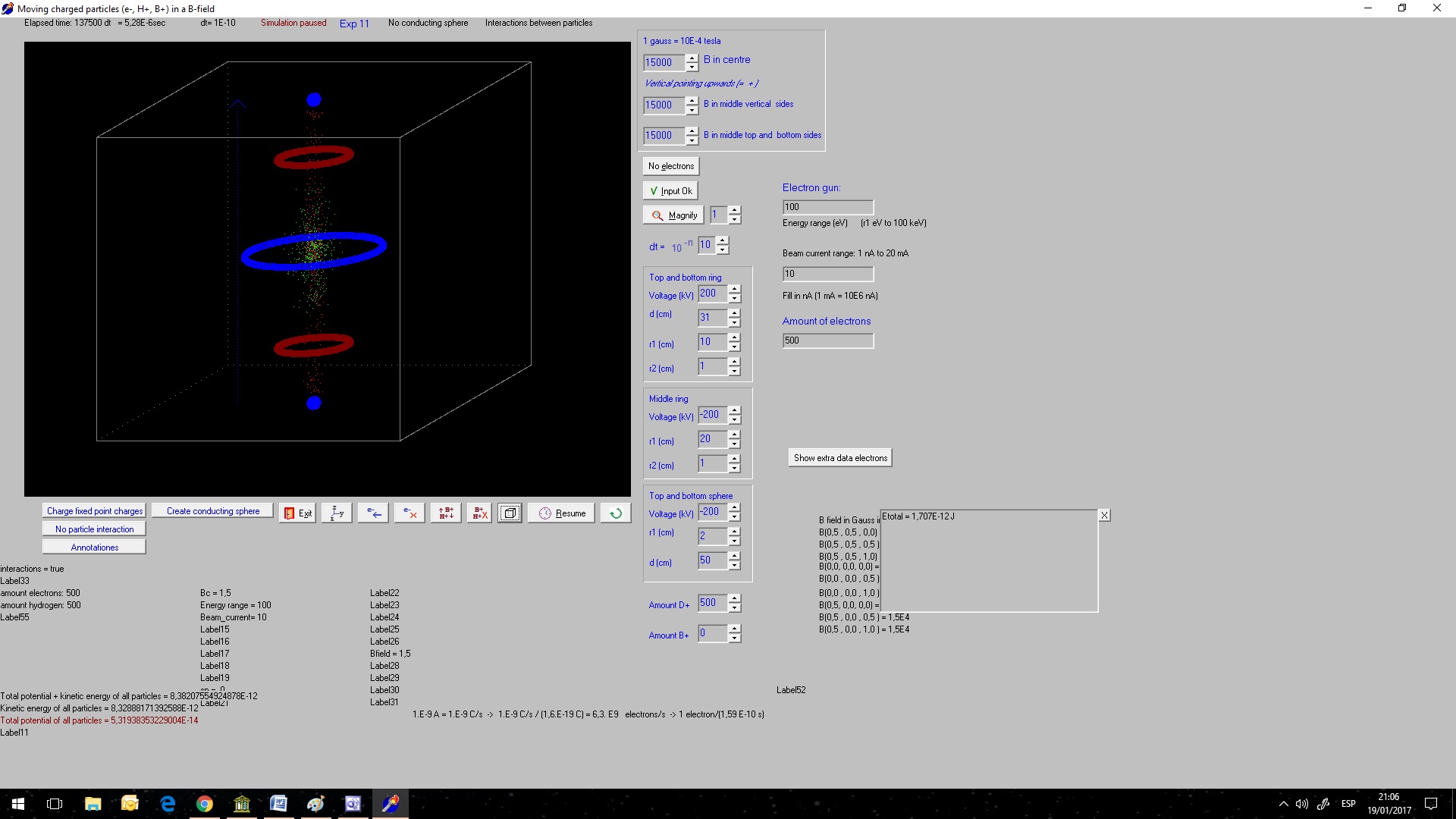Close the Etotal info box

[1104, 516]
